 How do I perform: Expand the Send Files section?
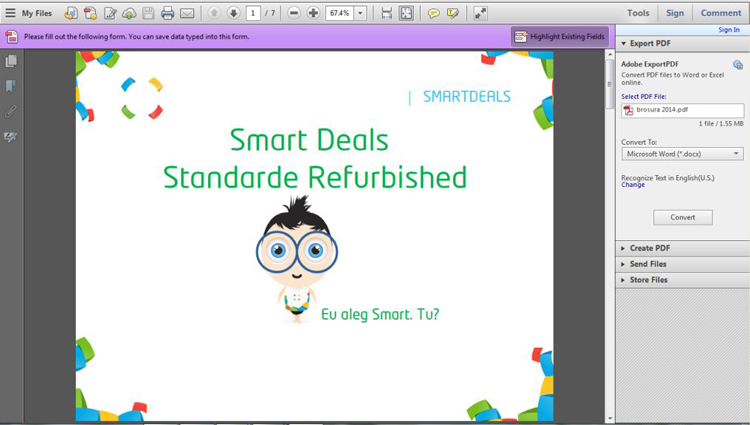coord(682,264)
